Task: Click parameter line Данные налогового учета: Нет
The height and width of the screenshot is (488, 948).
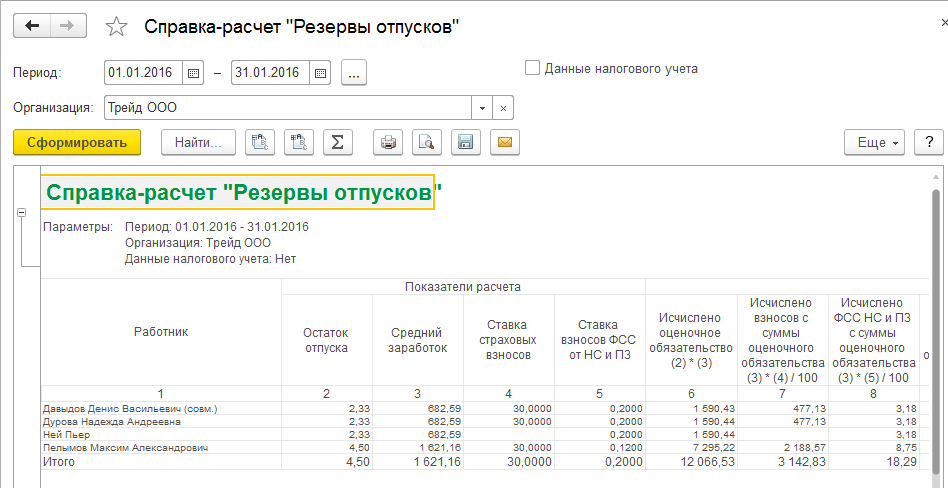Action: [210, 259]
